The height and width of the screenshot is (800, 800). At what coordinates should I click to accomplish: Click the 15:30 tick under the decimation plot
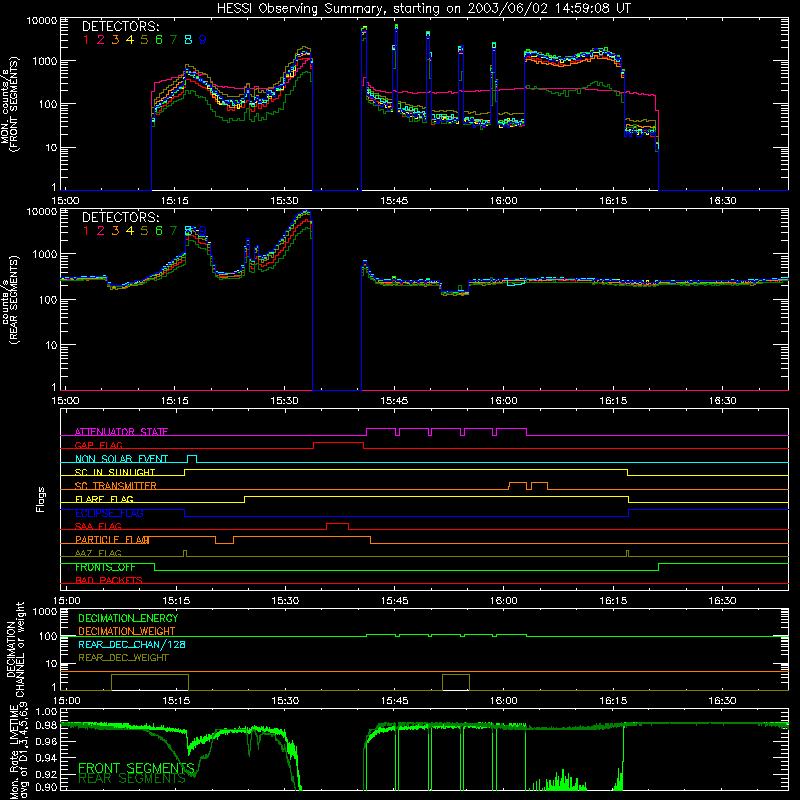pos(285,701)
